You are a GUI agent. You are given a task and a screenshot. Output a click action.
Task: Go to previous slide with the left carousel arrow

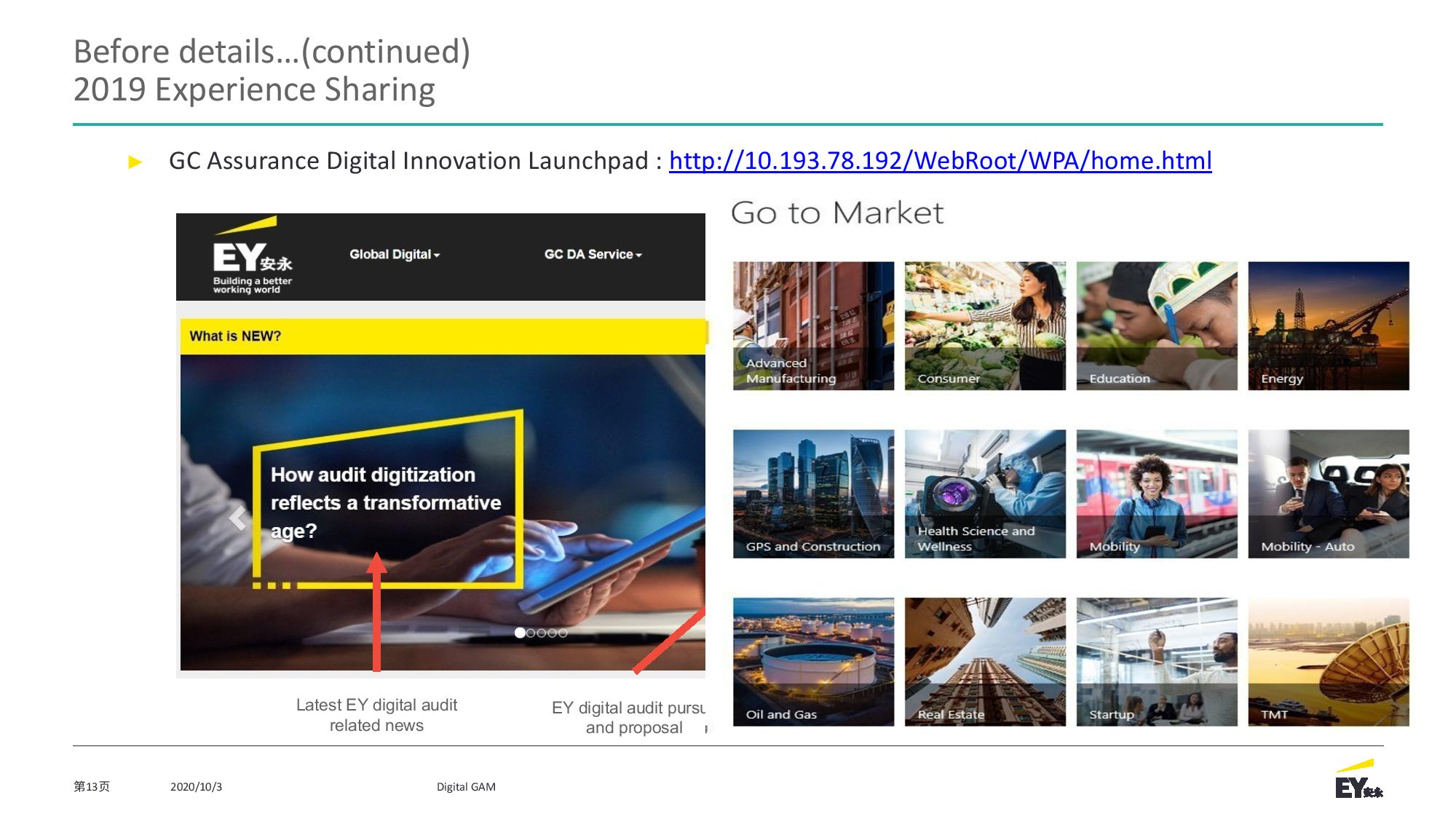click(237, 518)
